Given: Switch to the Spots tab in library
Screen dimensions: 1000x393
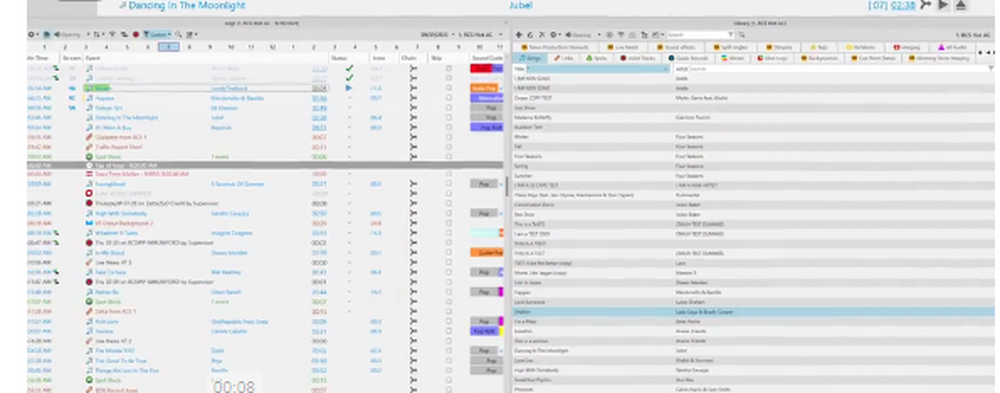Looking at the screenshot, I should tap(597, 58).
